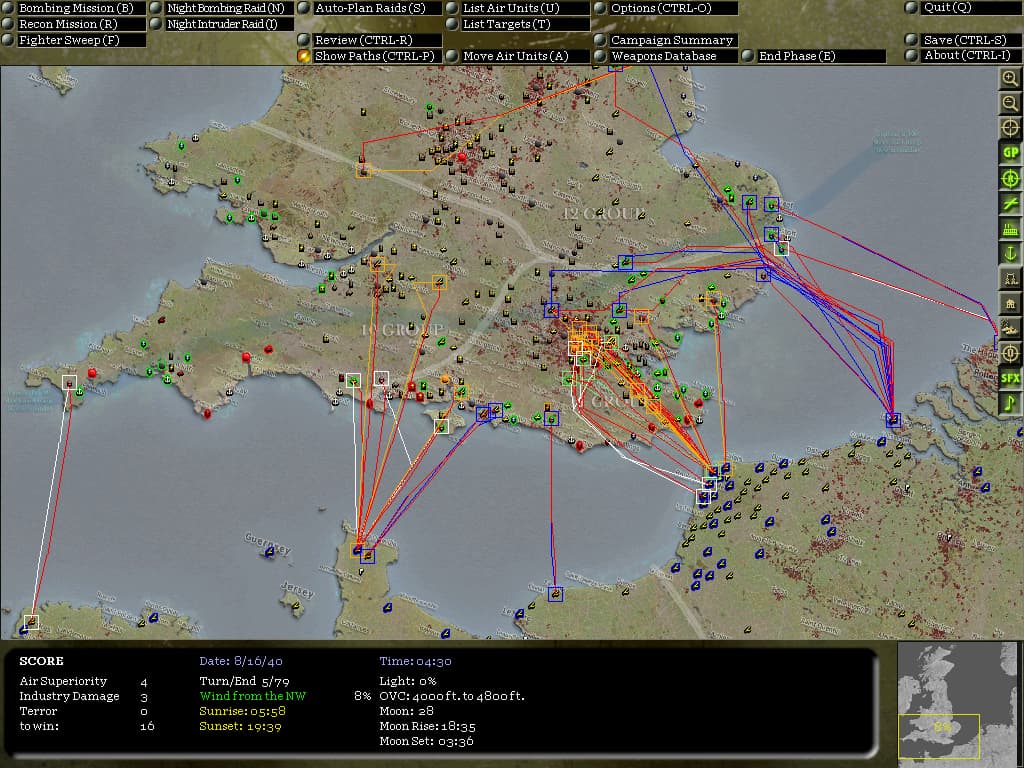Toggle the factory industry icon in sidebar

click(x=1010, y=229)
